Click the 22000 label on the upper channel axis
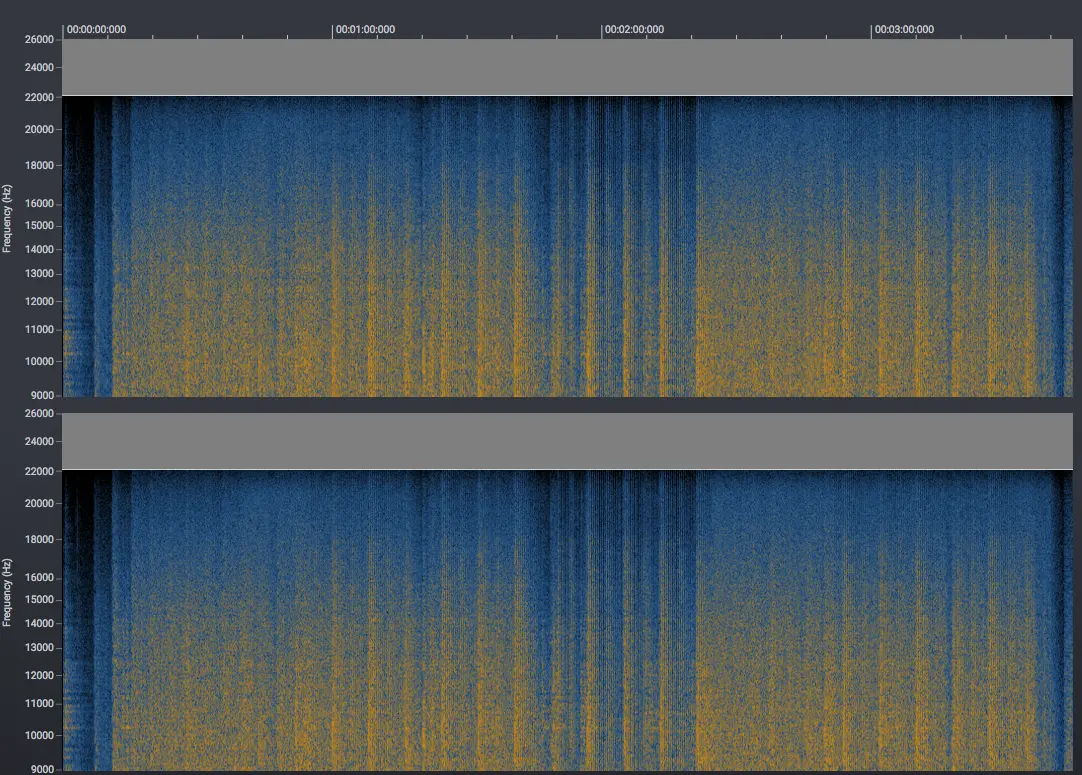This screenshot has width=1082, height=775. (40, 97)
